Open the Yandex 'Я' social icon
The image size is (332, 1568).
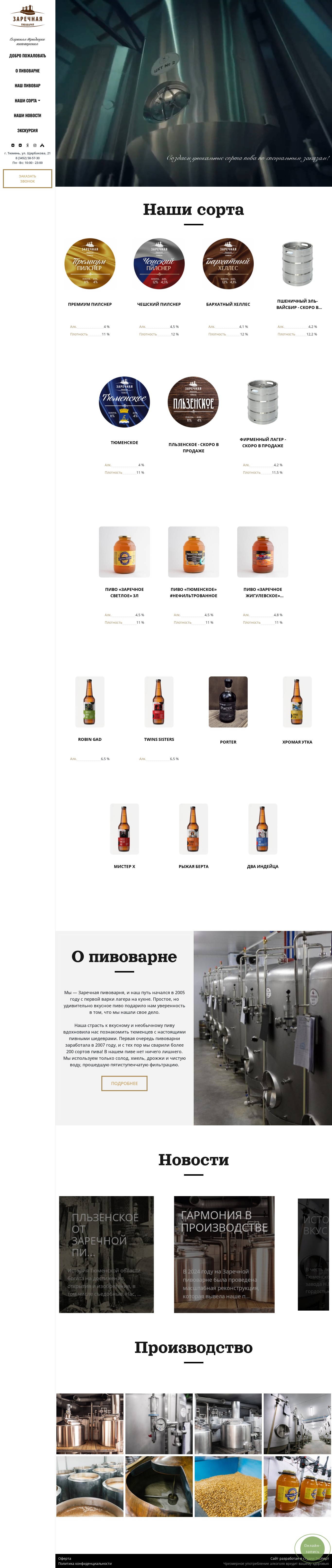coord(27,146)
